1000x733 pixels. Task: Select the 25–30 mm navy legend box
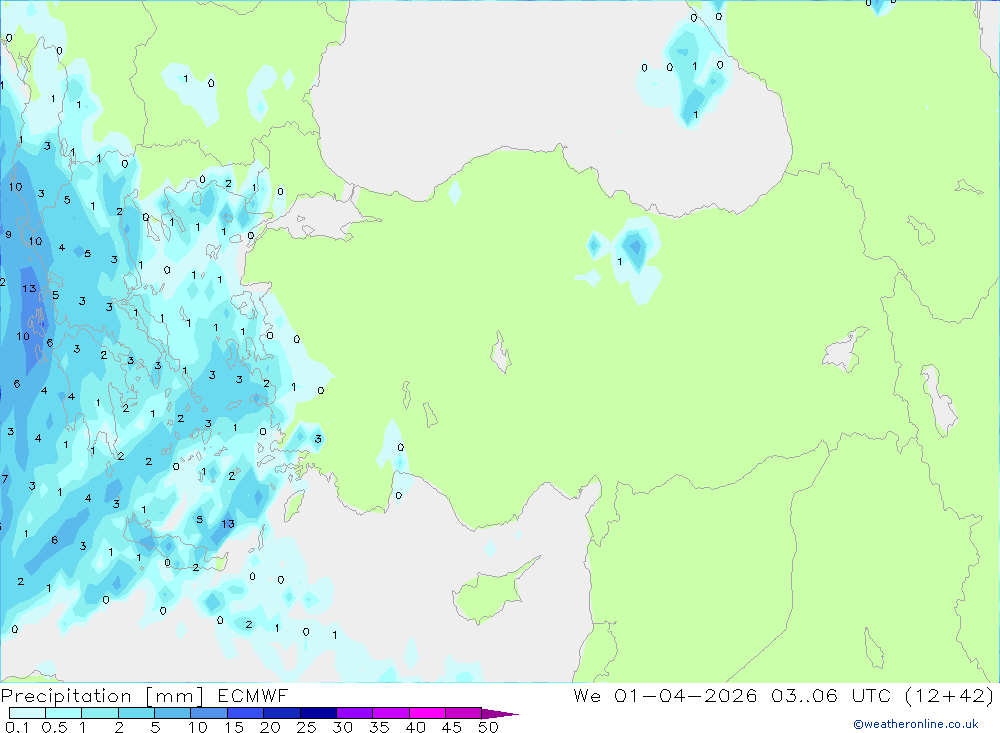(x=318, y=713)
